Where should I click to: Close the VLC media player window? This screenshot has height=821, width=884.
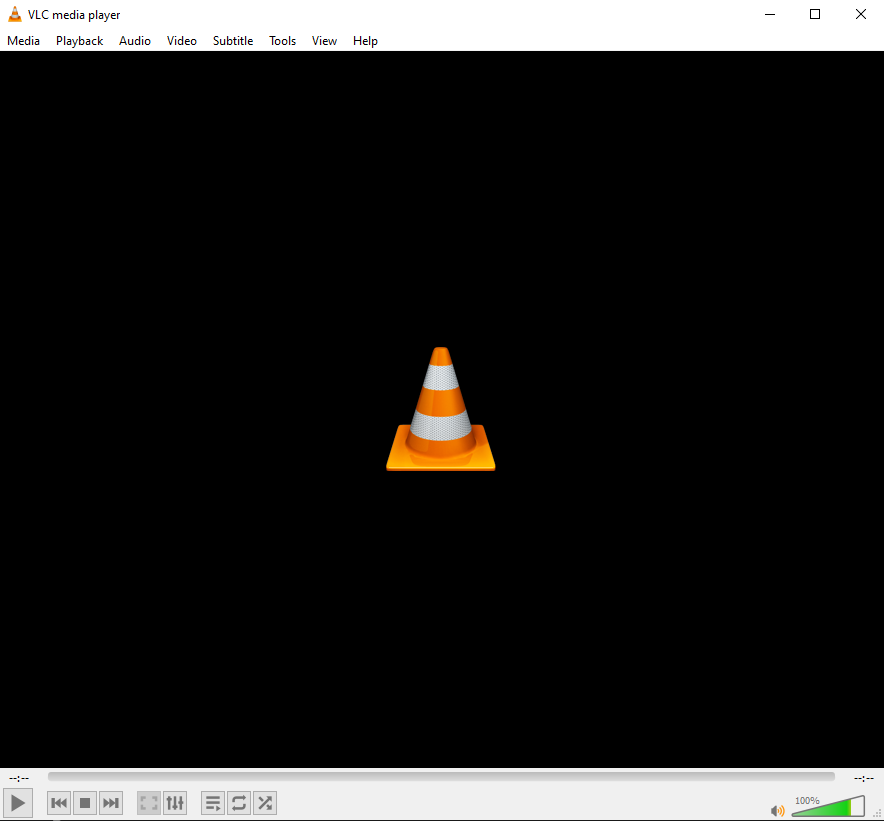pyautogui.click(x=861, y=14)
